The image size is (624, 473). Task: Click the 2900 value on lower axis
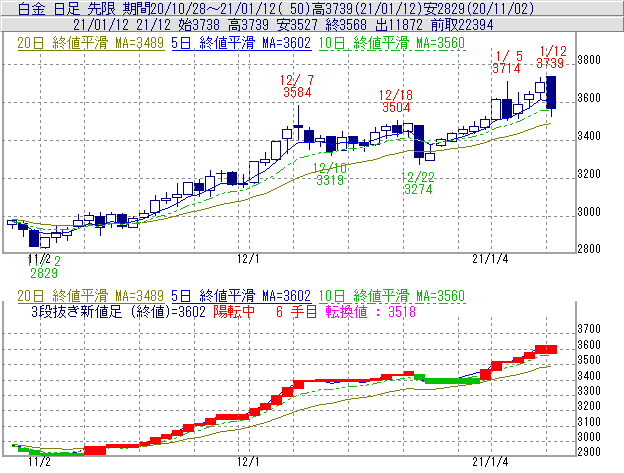(x=593, y=453)
